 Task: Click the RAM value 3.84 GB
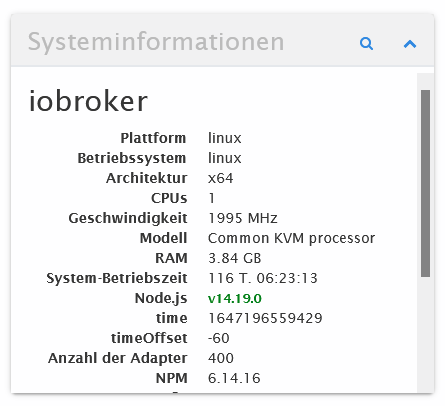click(235, 258)
